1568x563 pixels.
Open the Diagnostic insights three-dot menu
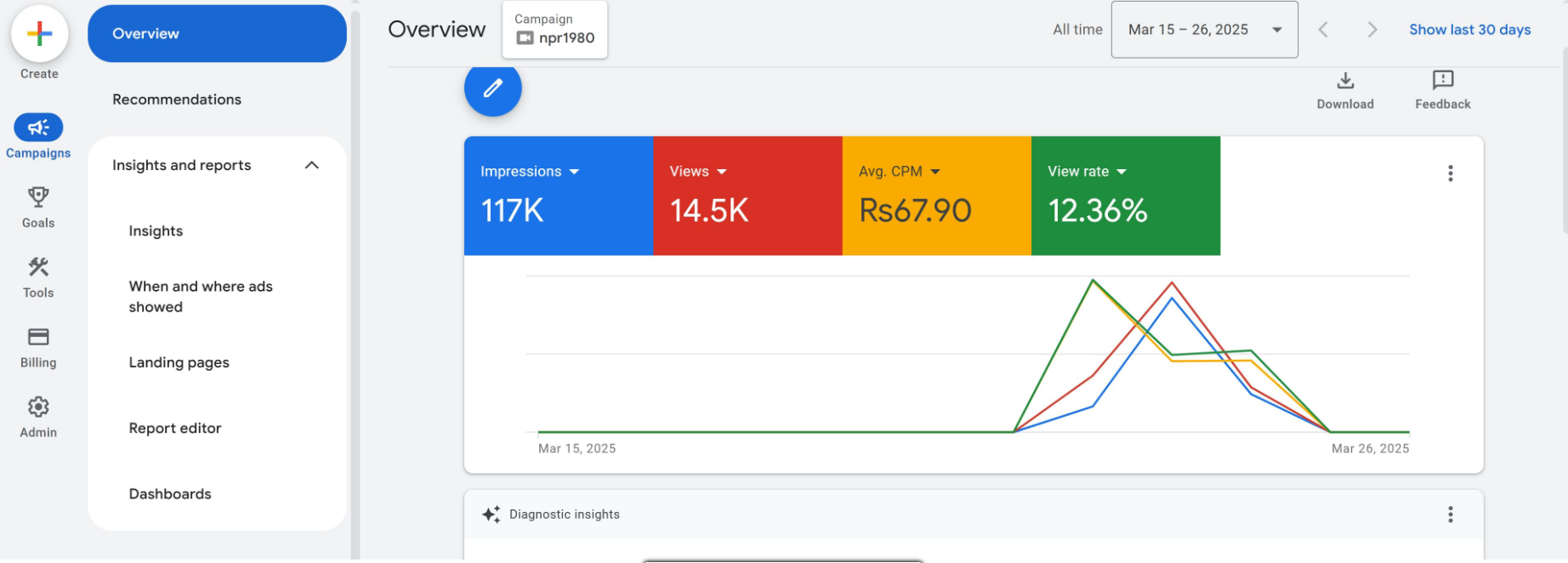[x=1450, y=515]
